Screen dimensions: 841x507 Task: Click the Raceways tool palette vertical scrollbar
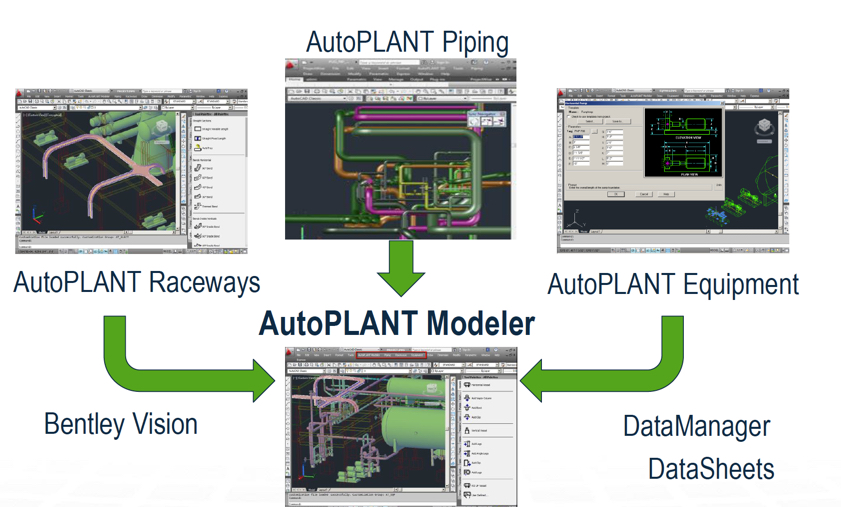pos(247,136)
